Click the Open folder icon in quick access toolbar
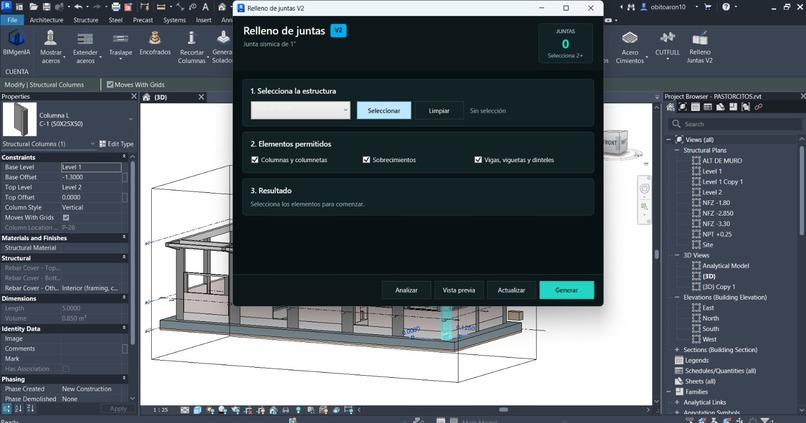The width and height of the screenshot is (806, 423). [x=33, y=7]
